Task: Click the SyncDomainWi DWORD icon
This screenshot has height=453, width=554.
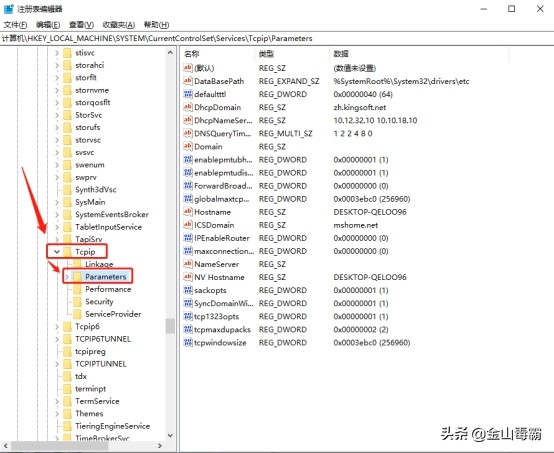Action: (188, 304)
